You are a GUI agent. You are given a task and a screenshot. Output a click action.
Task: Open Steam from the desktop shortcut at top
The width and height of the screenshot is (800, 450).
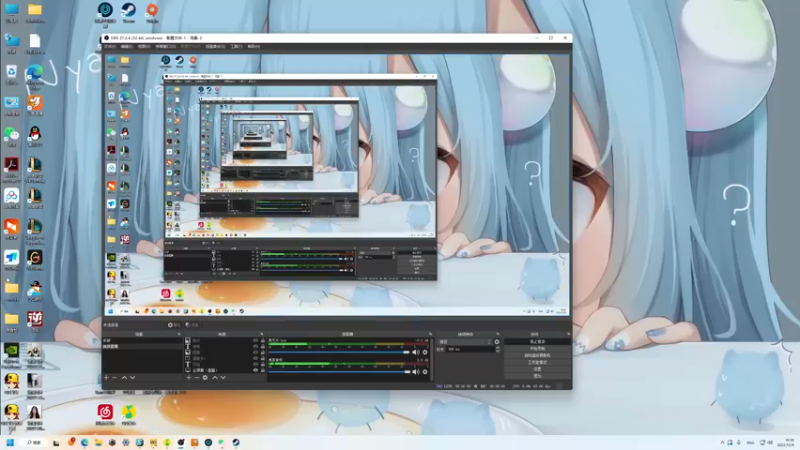pos(129,12)
